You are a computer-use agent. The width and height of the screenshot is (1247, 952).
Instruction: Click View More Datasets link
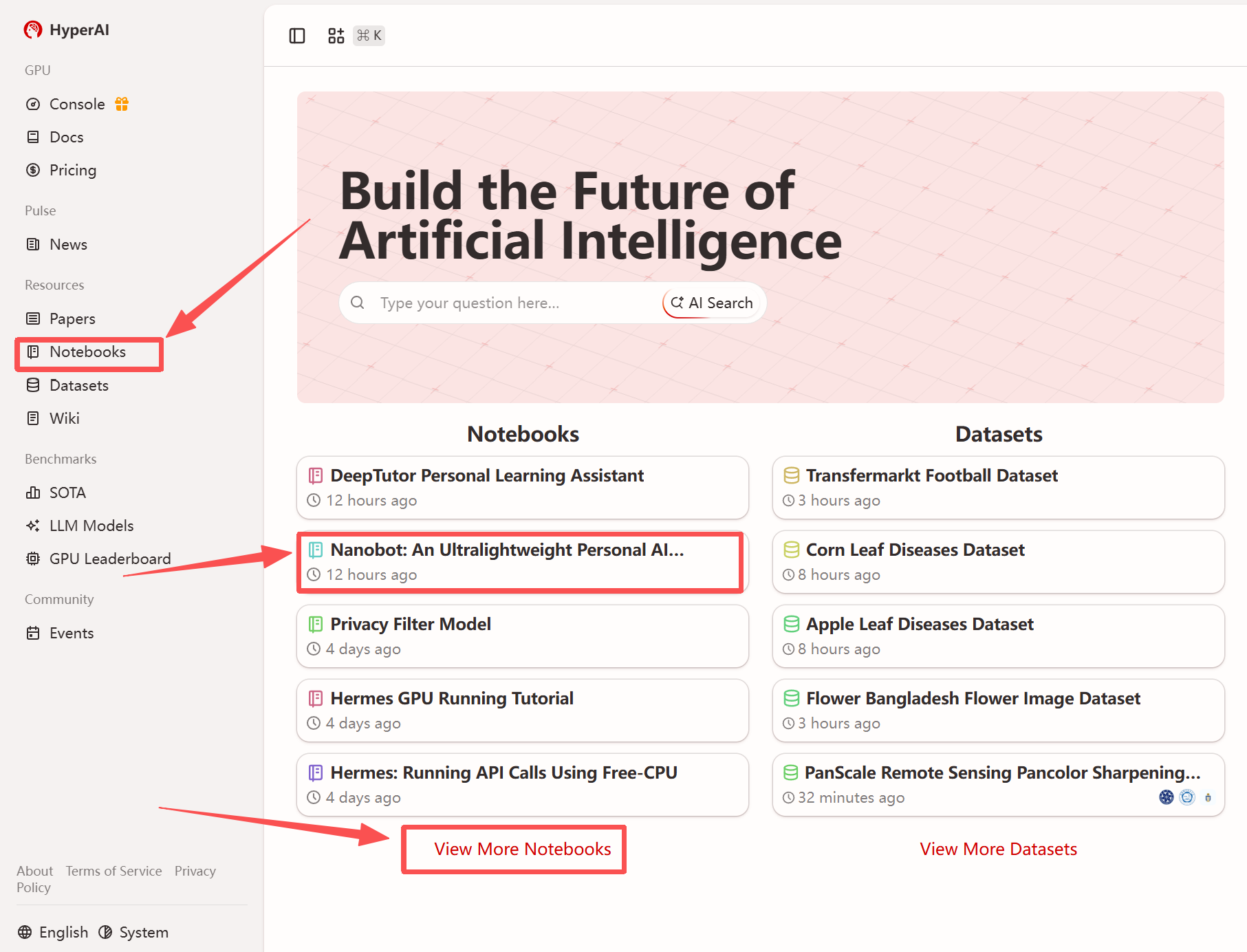click(x=998, y=849)
